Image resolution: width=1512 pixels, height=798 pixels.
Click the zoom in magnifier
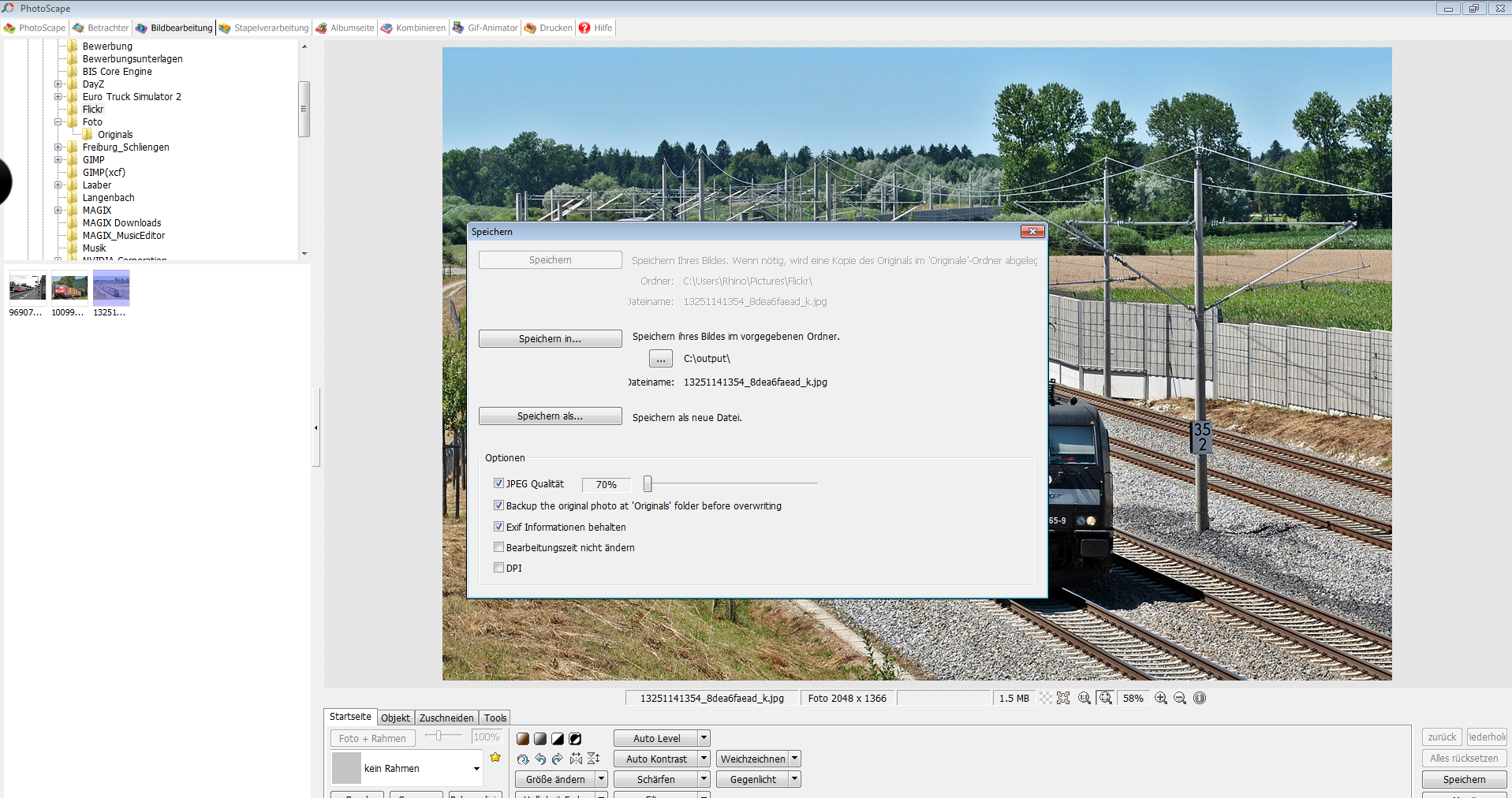click(x=1160, y=698)
